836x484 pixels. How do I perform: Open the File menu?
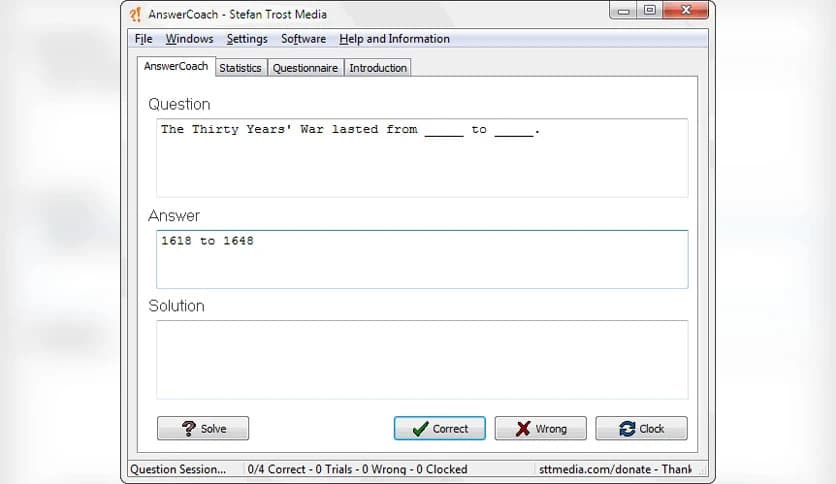pyautogui.click(x=143, y=39)
